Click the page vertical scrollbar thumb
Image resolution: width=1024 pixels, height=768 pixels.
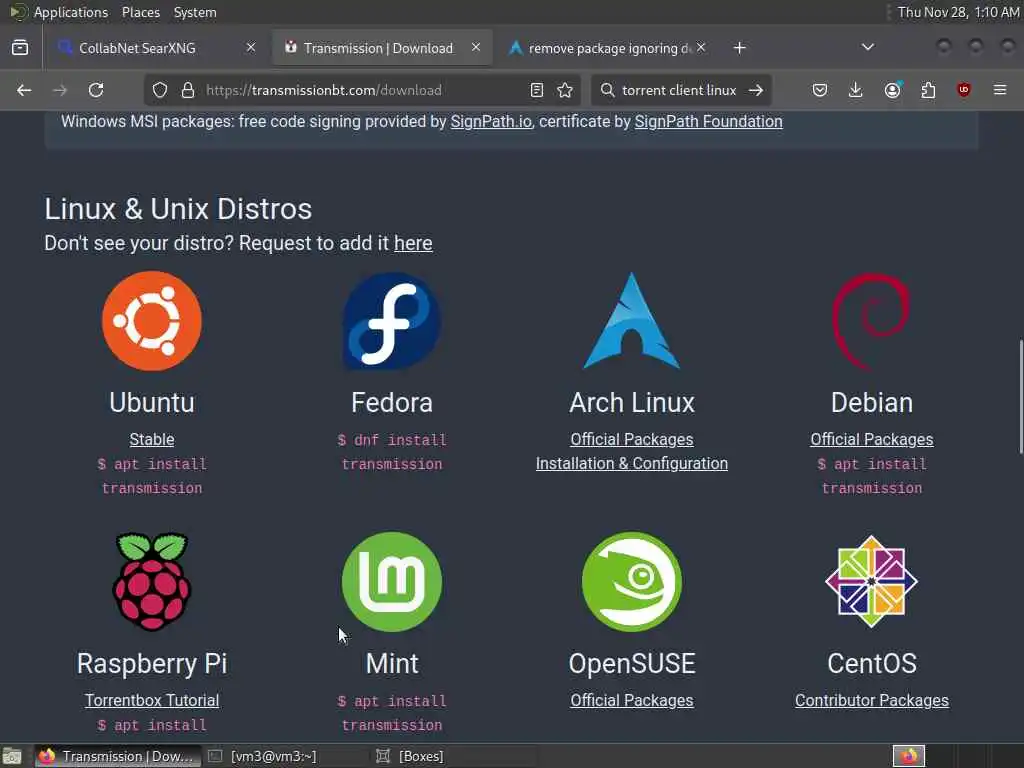coord(1020,396)
